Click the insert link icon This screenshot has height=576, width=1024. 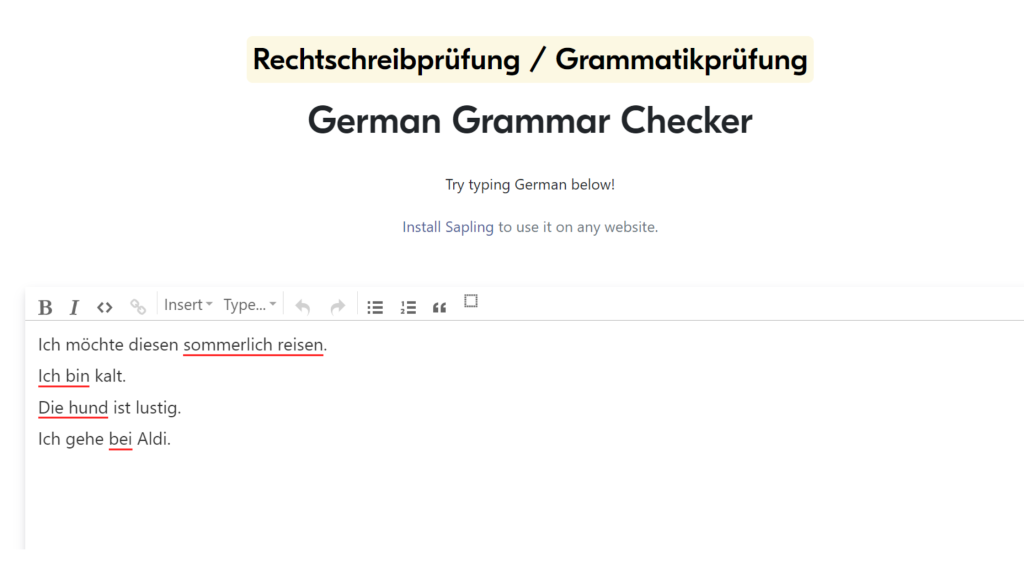point(137,306)
